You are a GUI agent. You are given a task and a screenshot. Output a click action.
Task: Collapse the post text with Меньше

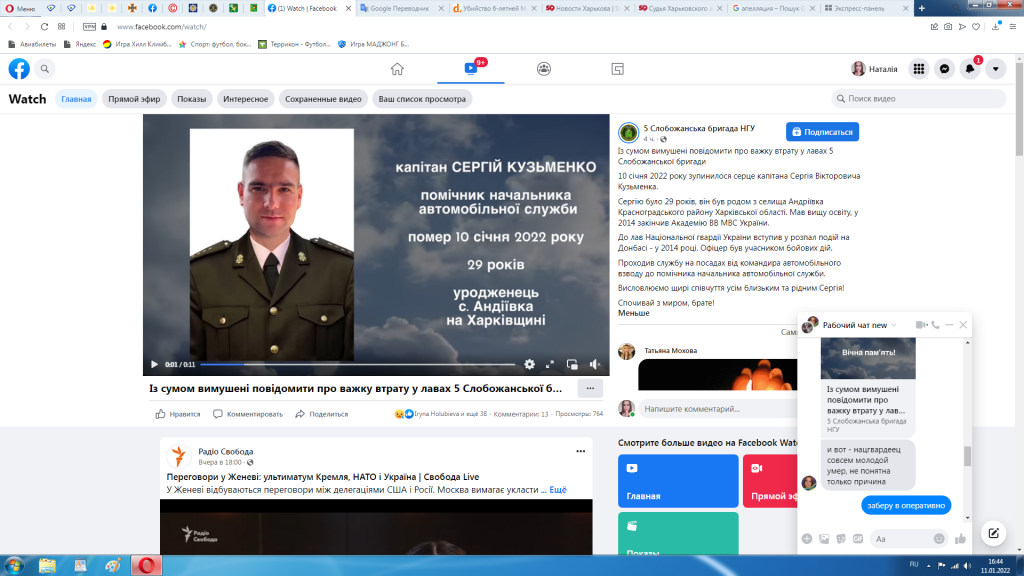(633, 313)
